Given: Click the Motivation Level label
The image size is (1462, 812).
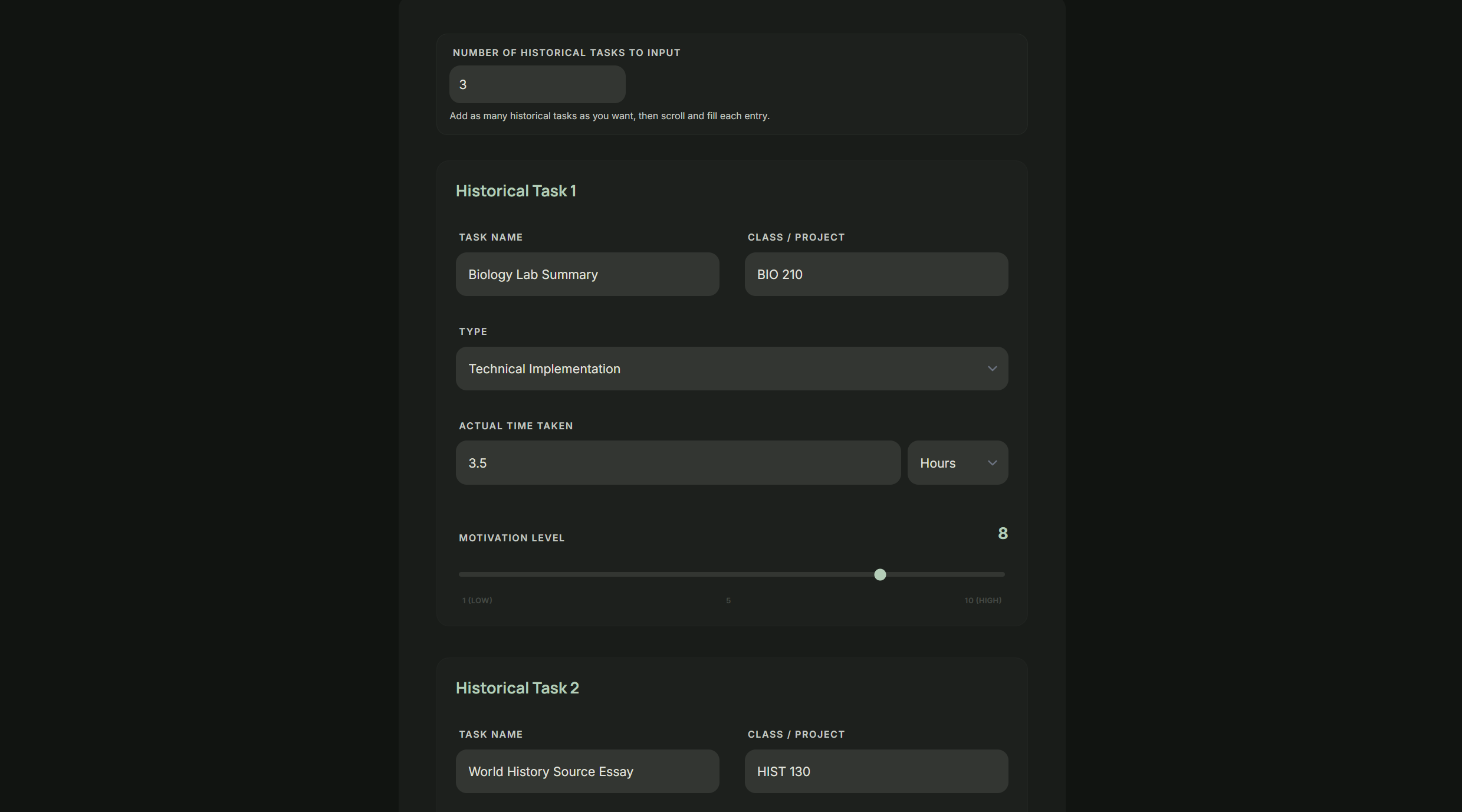Looking at the screenshot, I should 511,538.
